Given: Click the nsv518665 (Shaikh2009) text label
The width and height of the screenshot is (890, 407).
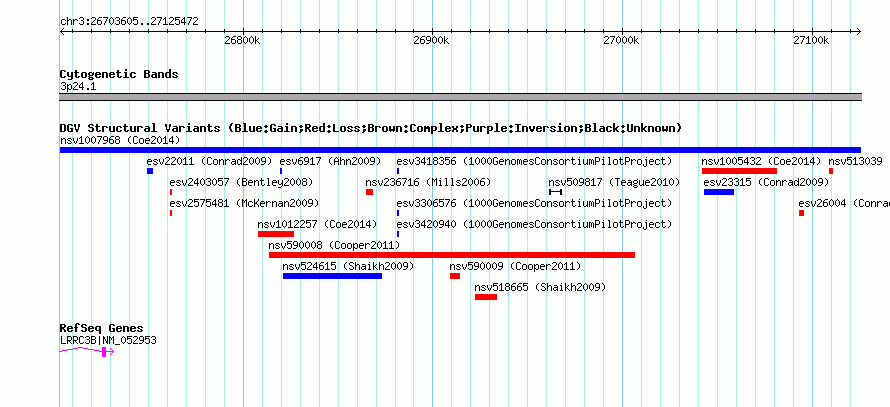Looking at the screenshot, I should [x=540, y=287].
